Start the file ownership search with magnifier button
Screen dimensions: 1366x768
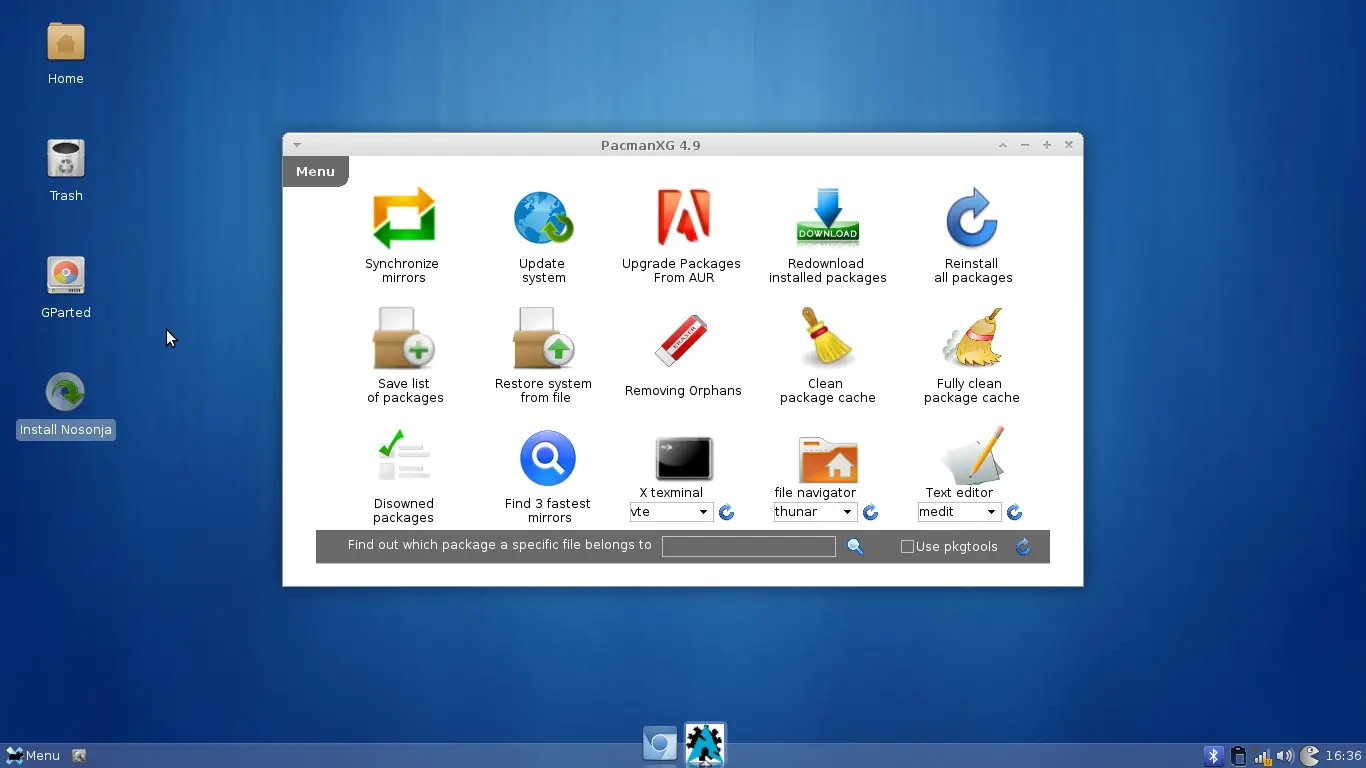coord(855,546)
